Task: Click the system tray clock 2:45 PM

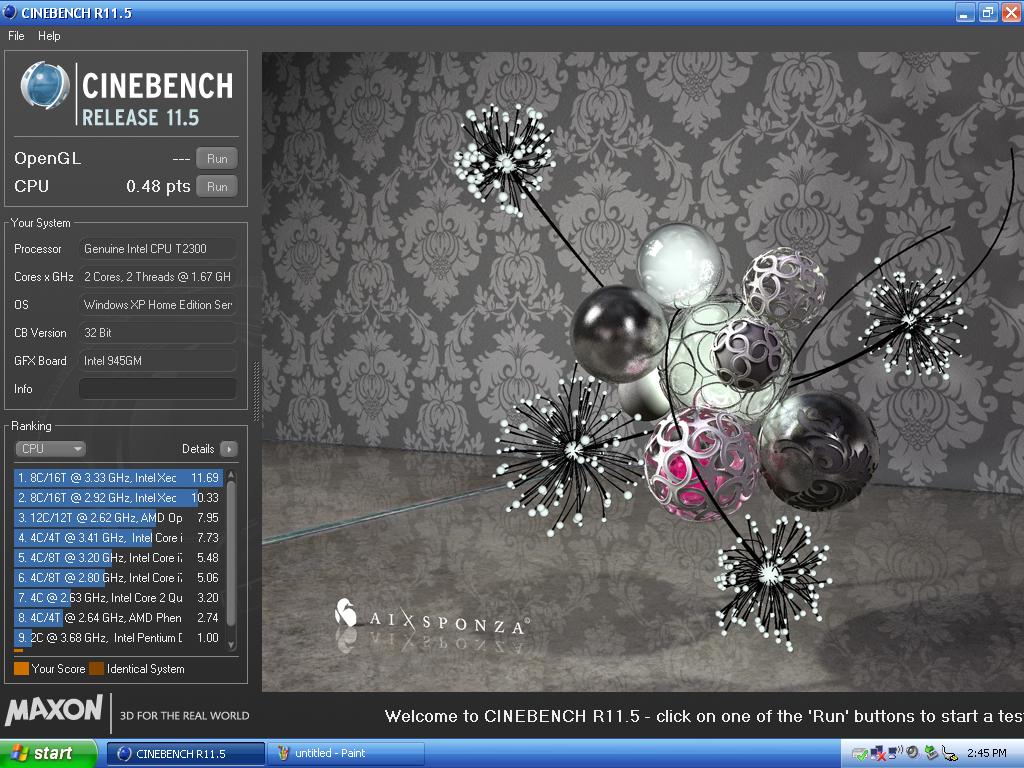Action: click(986, 754)
